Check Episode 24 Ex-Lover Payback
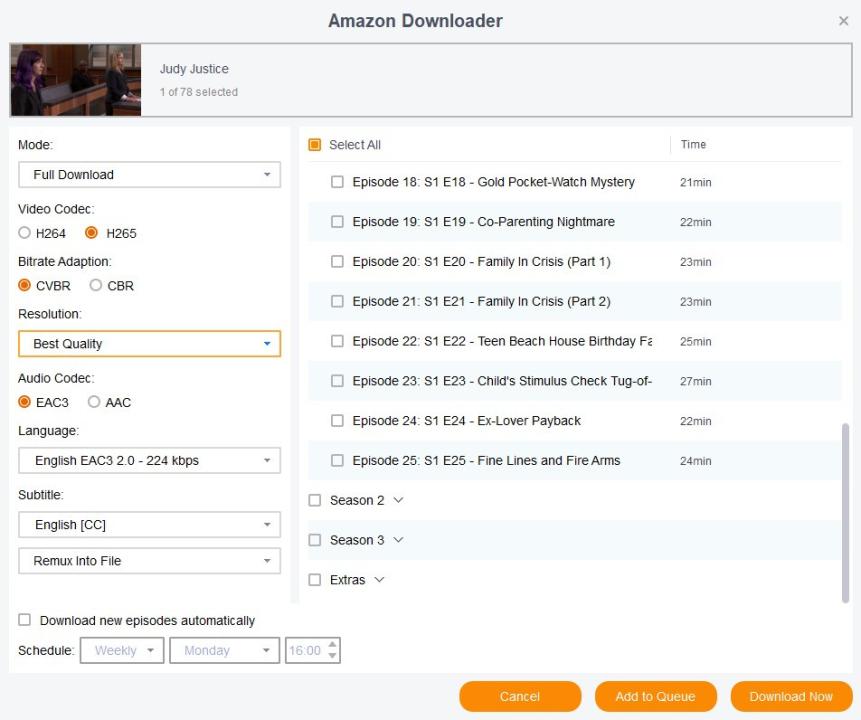861x720 pixels. (337, 421)
